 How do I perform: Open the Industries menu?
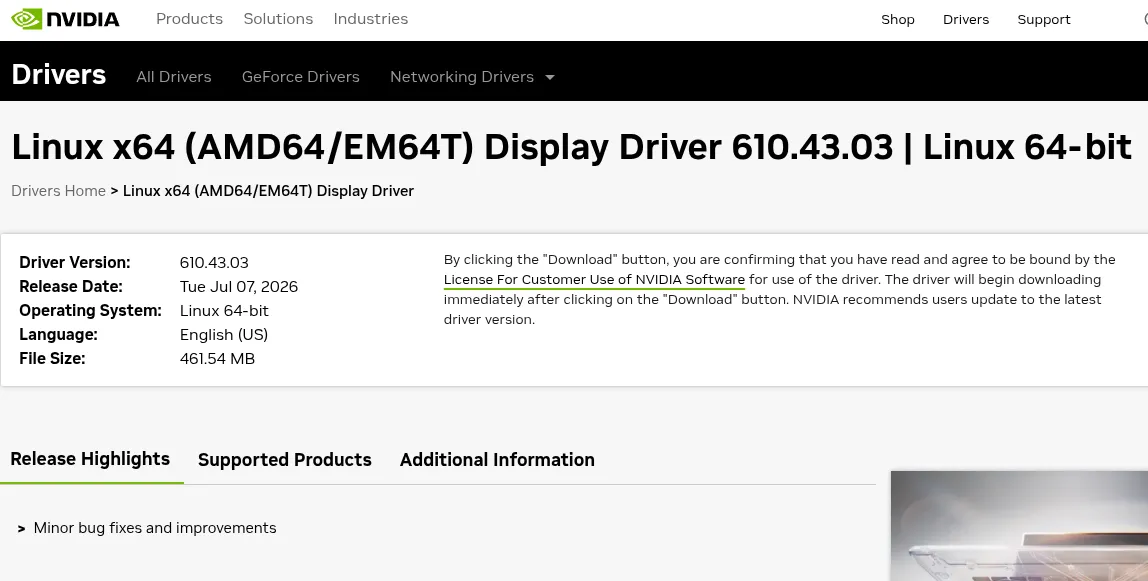tap(370, 19)
